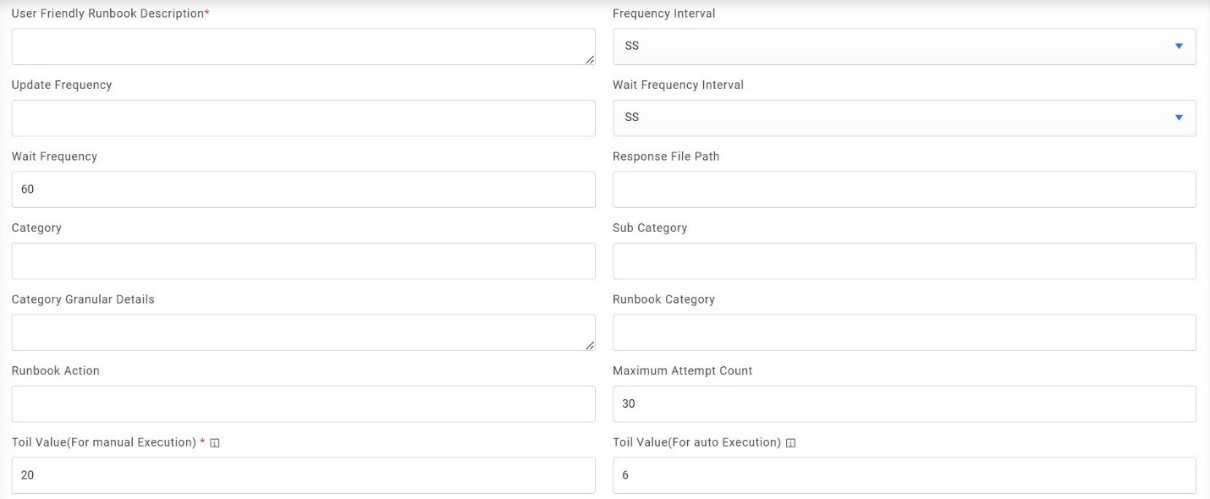Click into the Update Frequency input
1210x499 pixels.
[303, 118]
